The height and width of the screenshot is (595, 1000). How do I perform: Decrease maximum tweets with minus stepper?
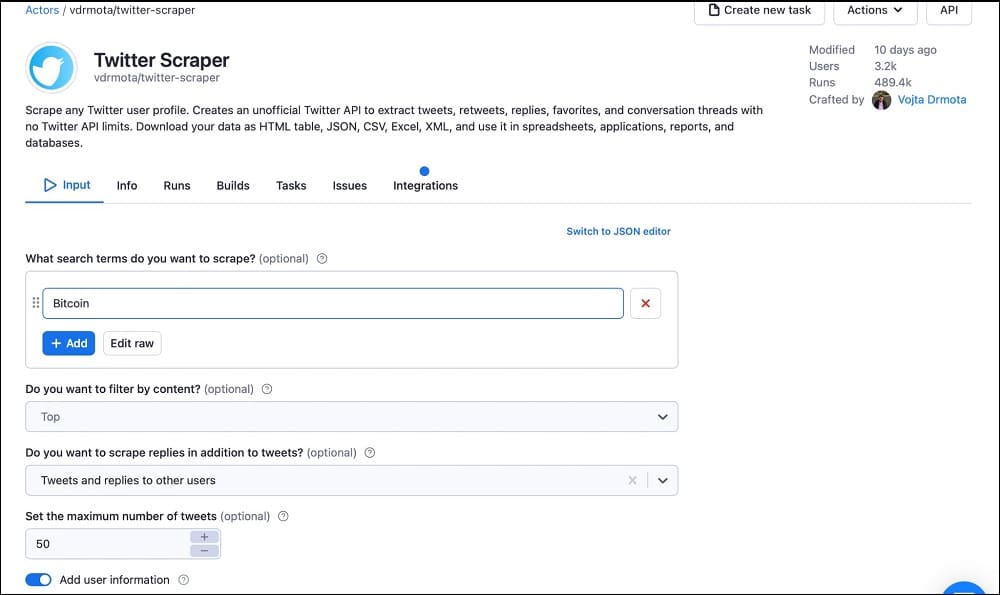204,551
